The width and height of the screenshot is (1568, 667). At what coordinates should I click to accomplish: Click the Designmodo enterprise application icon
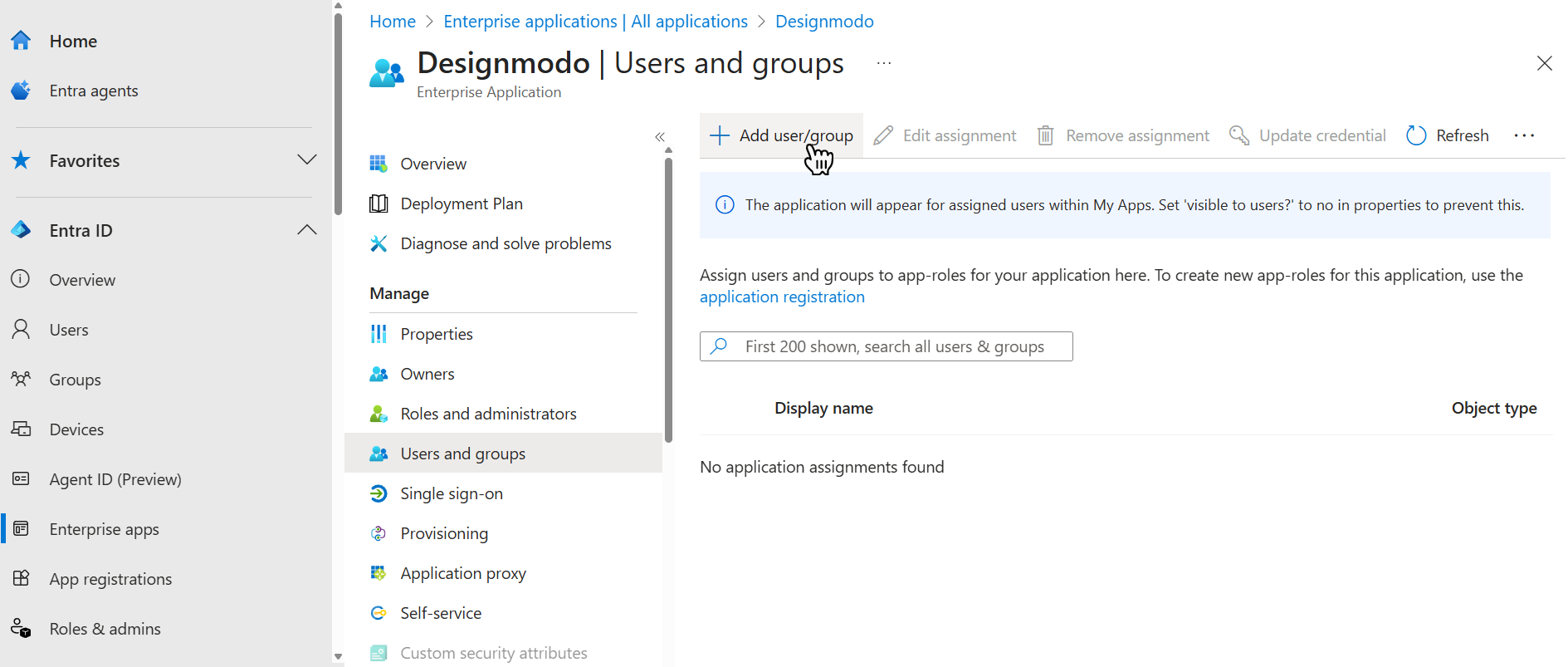(387, 73)
